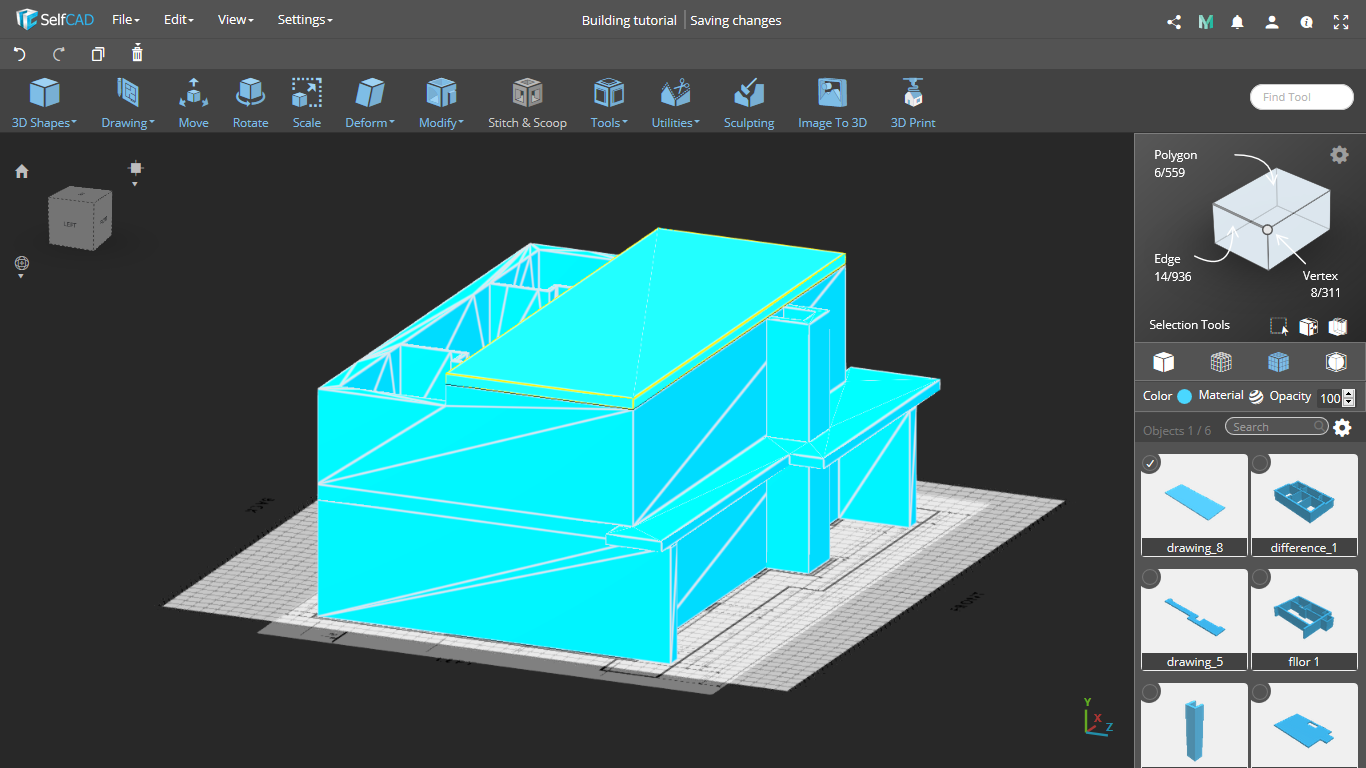Open the Material sphere picker
Viewport: 1366px width, 768px height.
click(x=1256, y=396)
